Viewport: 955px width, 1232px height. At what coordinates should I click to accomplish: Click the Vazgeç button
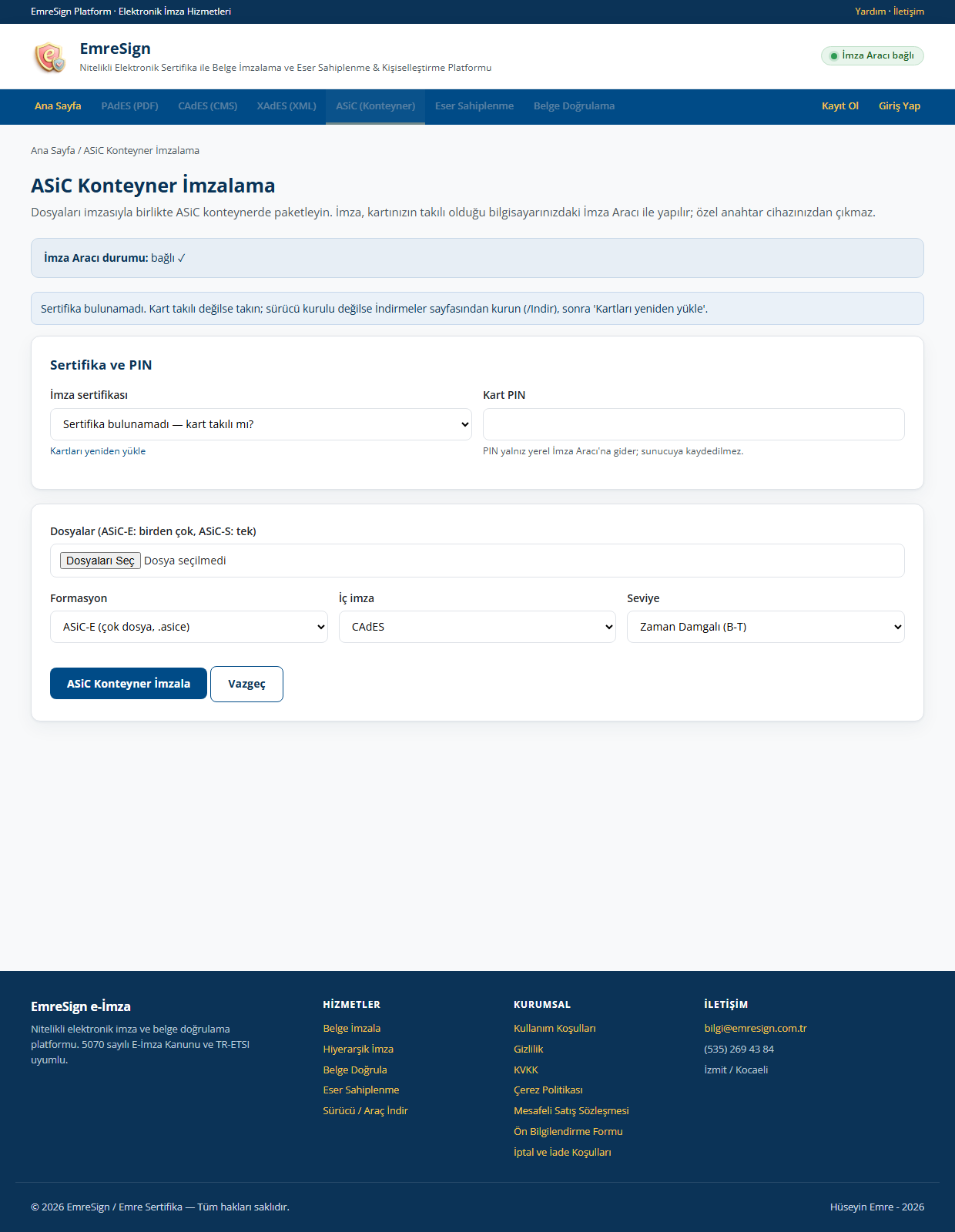[246, 684]
